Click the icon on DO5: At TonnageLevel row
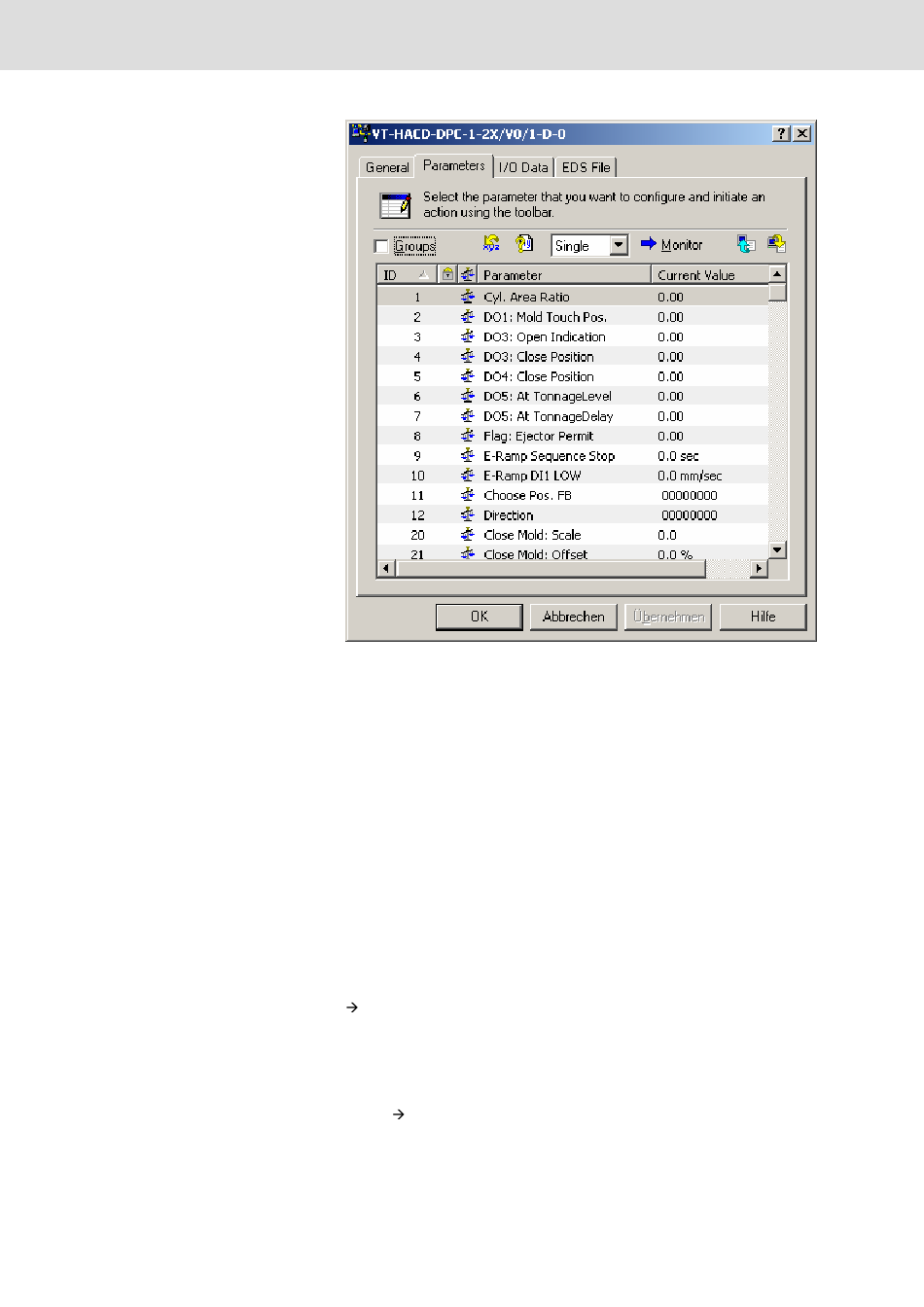The height and width of the screenshot is (1307, 924). coord(468,396)
